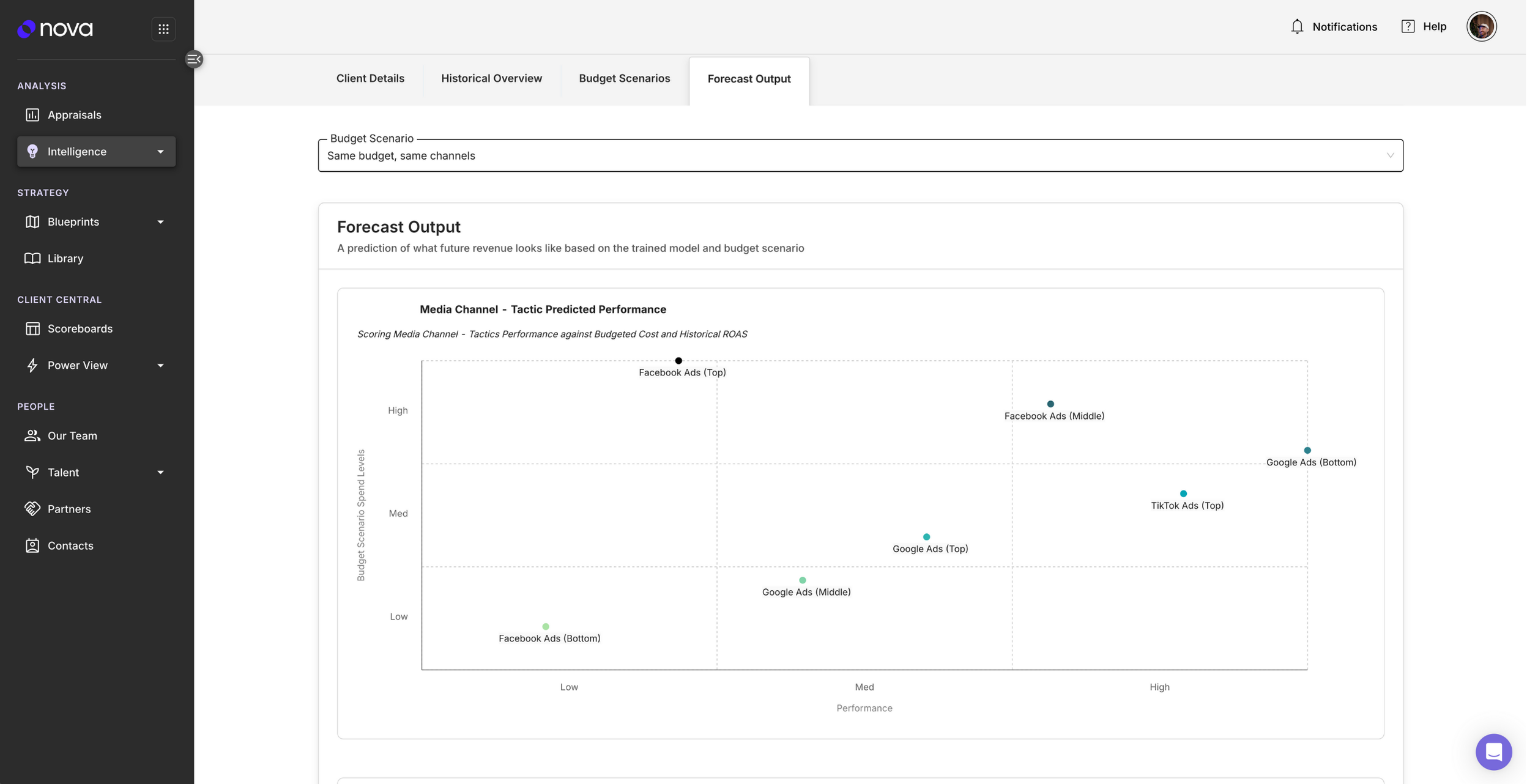Switch to the Budget Scenarios tab

[x=624, y=78]
